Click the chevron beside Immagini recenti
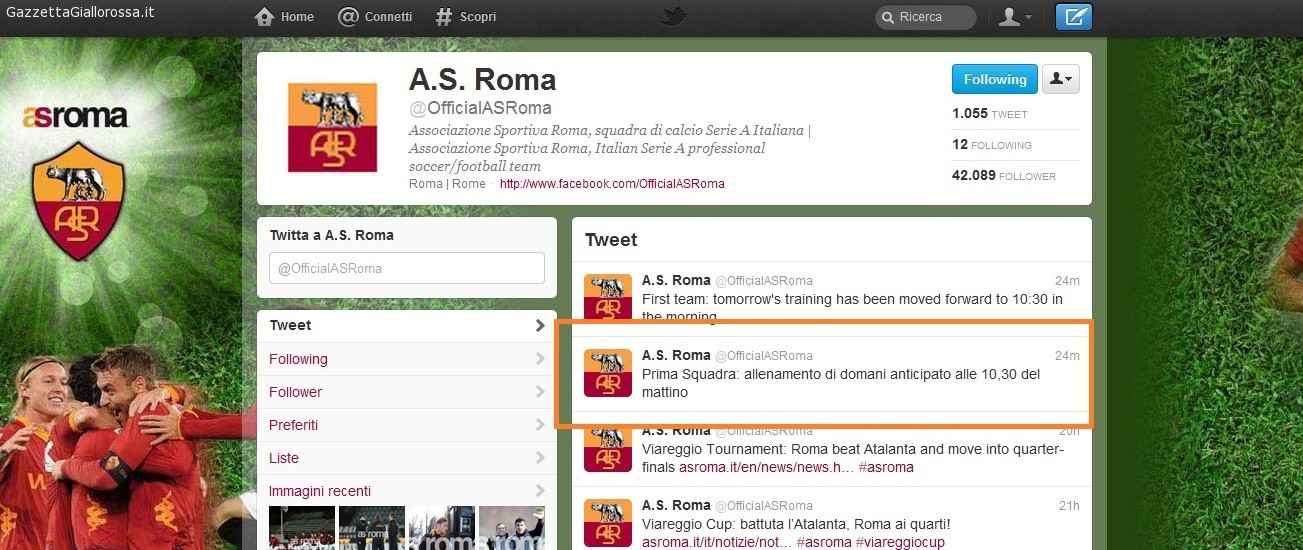Image resolution: width=1303 pixels, height=550 pixels. click(540, 491)
